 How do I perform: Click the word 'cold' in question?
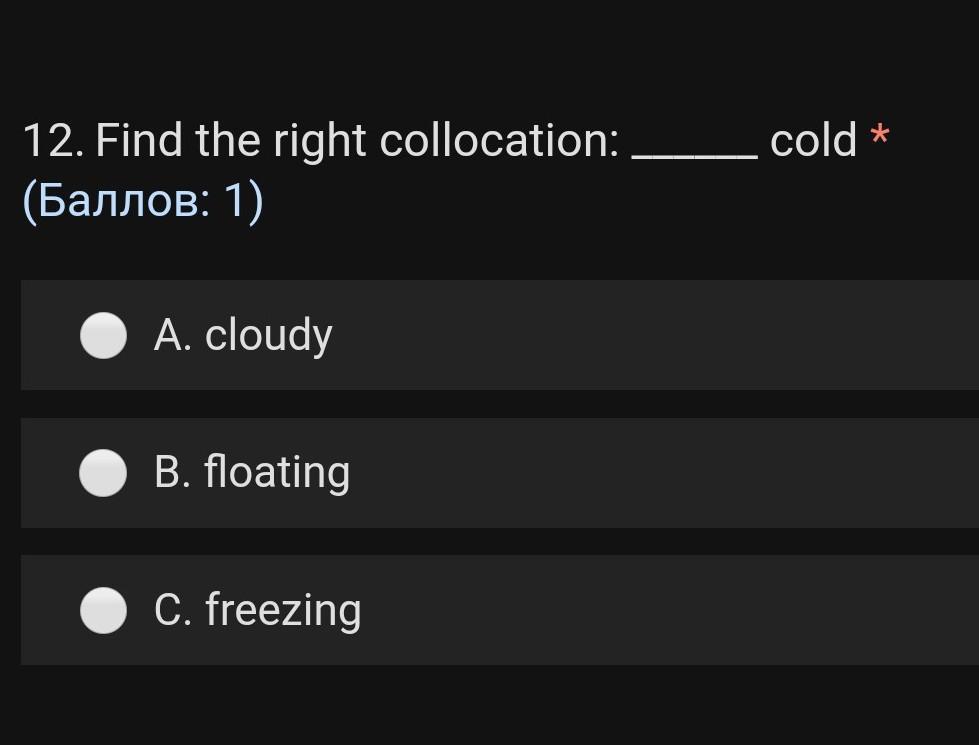[x=813, y=141]
